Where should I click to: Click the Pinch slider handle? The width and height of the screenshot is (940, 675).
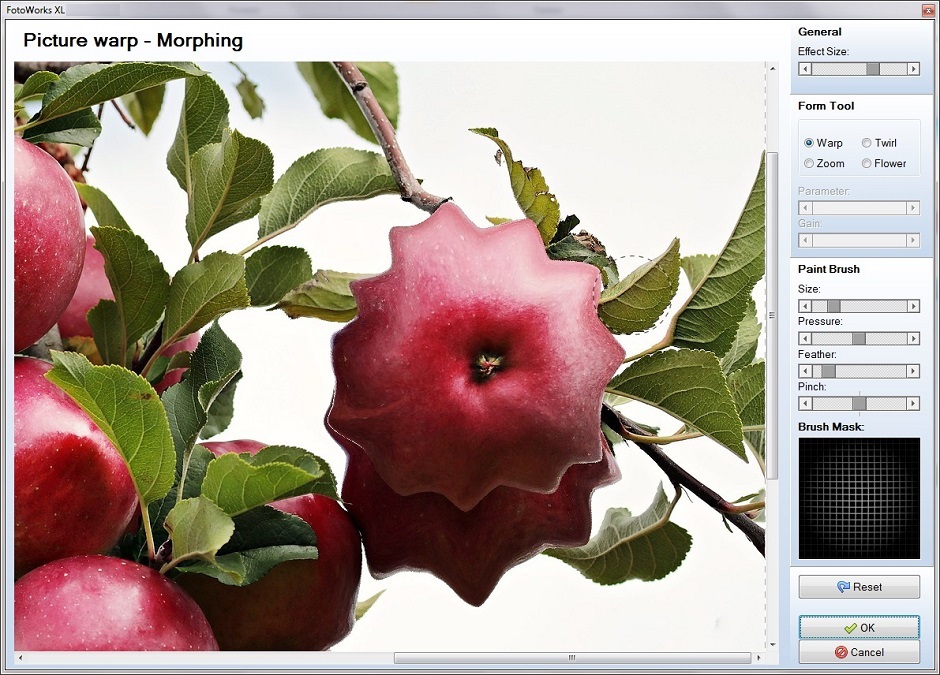[x=857, y=403]
